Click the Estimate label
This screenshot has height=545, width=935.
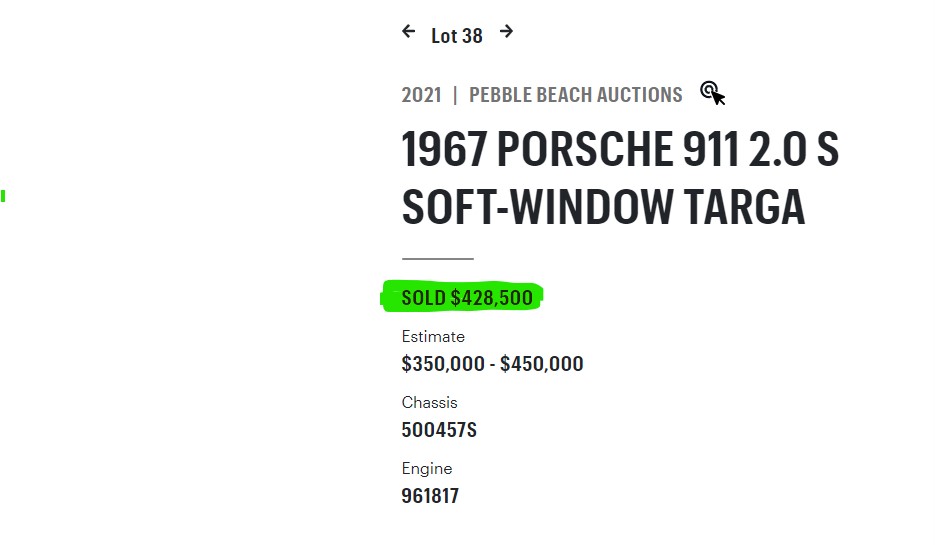[433, 336]
